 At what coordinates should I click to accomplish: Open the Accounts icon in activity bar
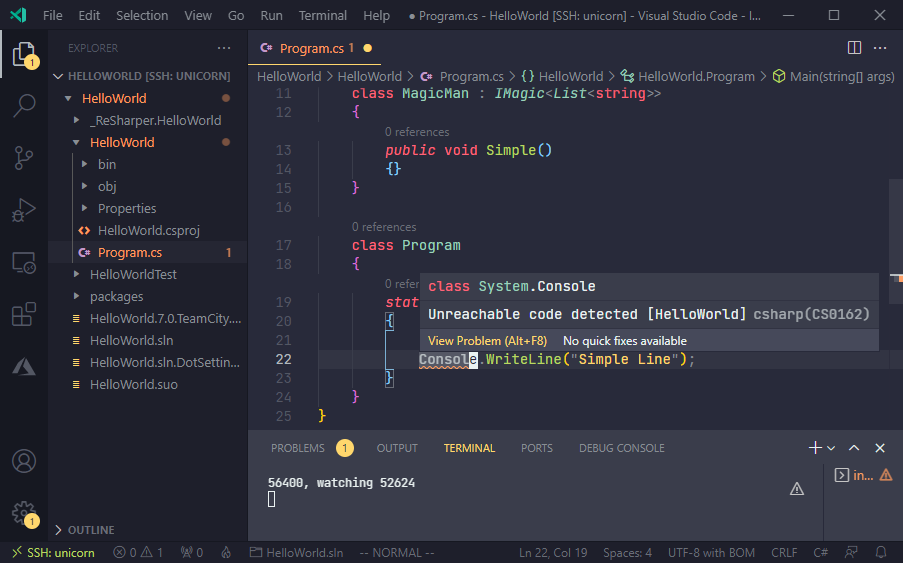point(24,461)
